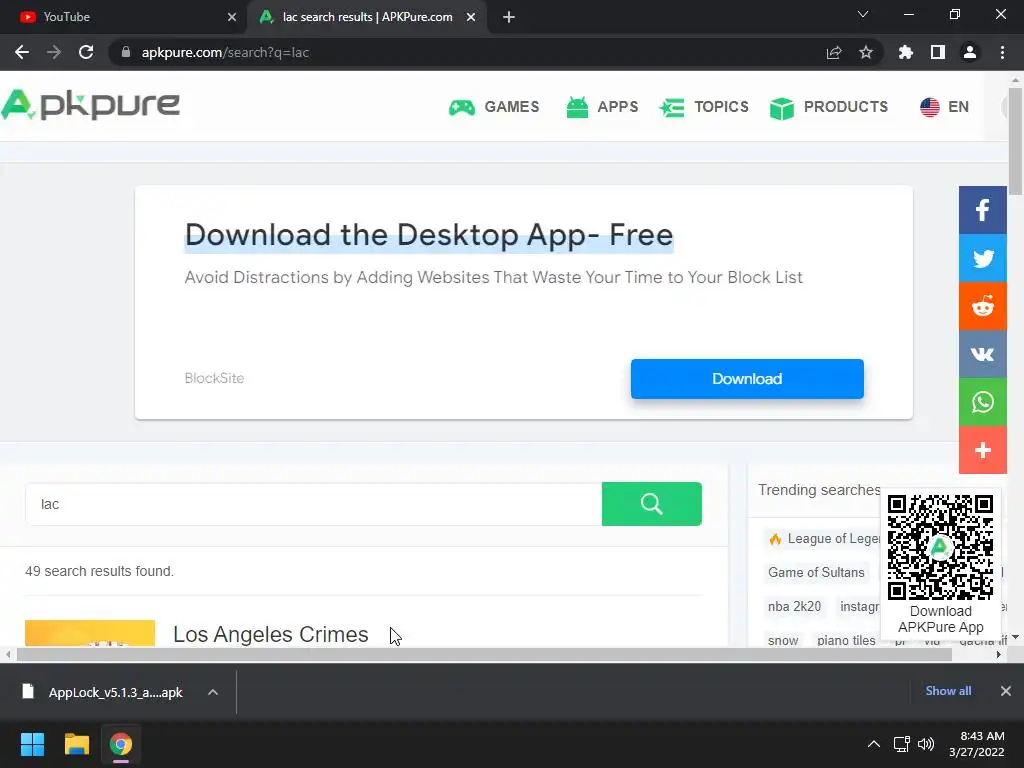
Task: Open a new browser tab
Action: pyautogui.click(x=509, y=17)
